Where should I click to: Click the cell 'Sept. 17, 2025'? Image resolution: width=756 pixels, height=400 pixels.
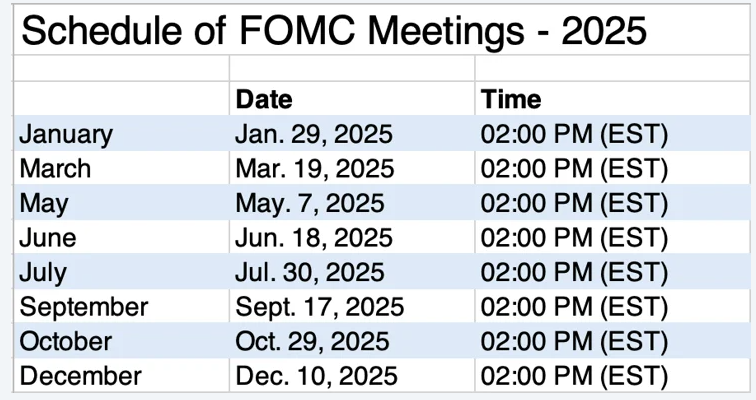pyautogui.click(x=352, y=307)
